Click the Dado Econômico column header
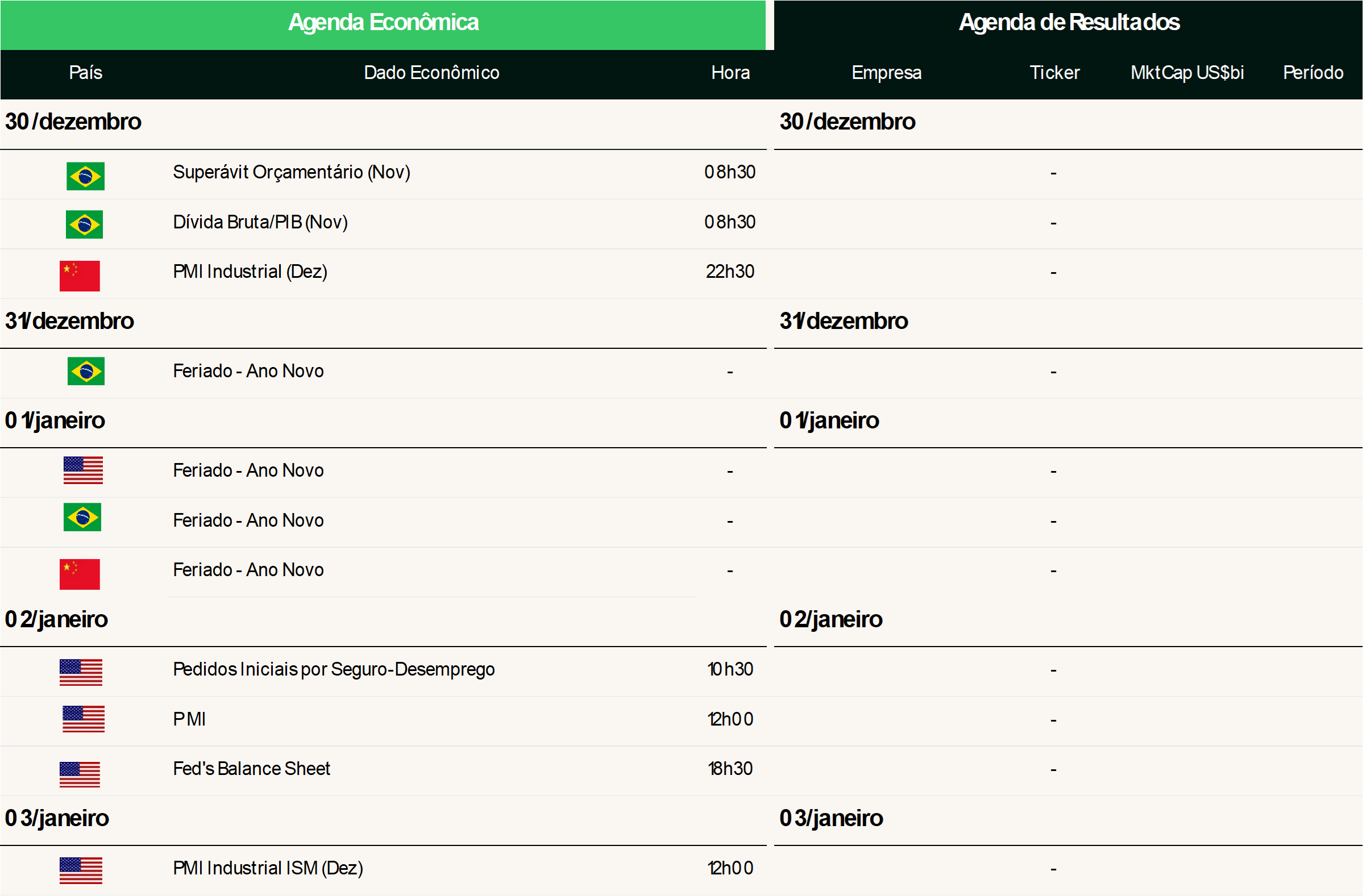 [431, 73]
